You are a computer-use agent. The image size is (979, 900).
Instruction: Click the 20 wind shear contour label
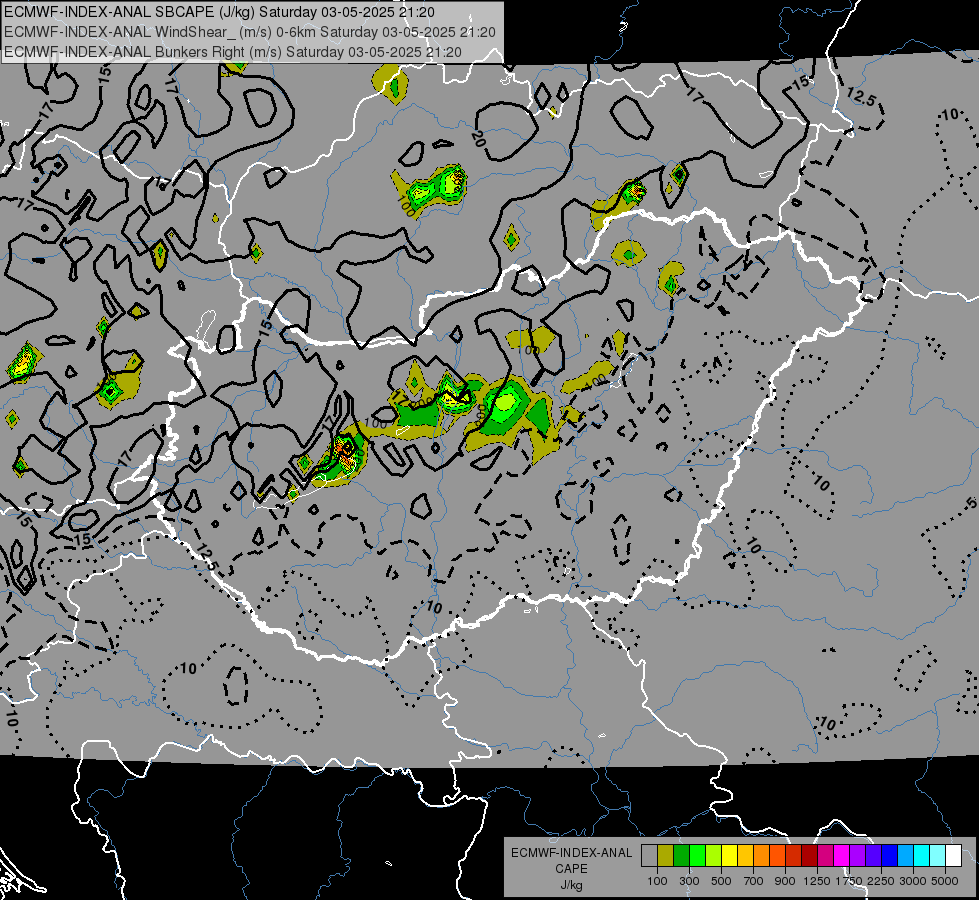click(478, 139)
